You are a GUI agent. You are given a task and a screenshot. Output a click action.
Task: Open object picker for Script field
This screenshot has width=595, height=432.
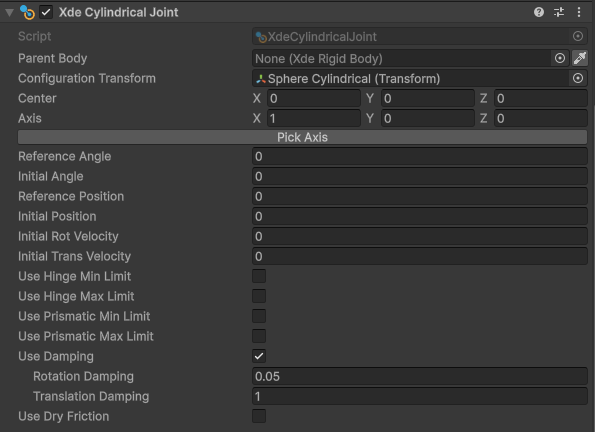click(578, 36)
